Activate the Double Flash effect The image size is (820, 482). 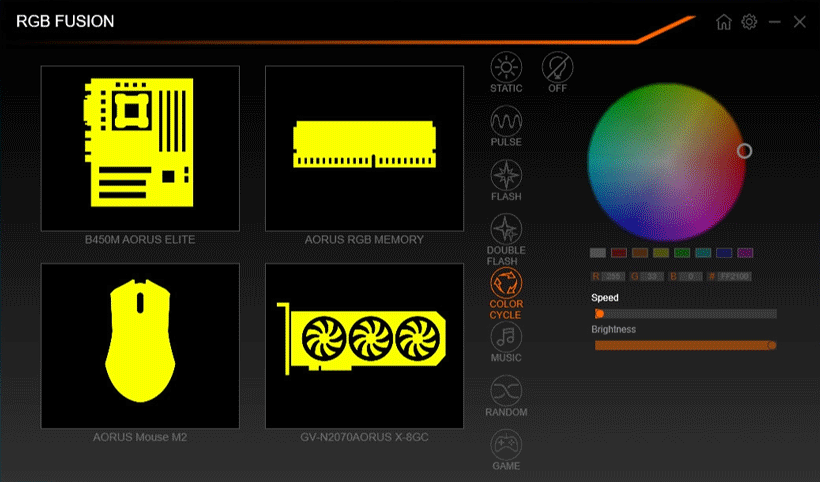tap(506, 239)
